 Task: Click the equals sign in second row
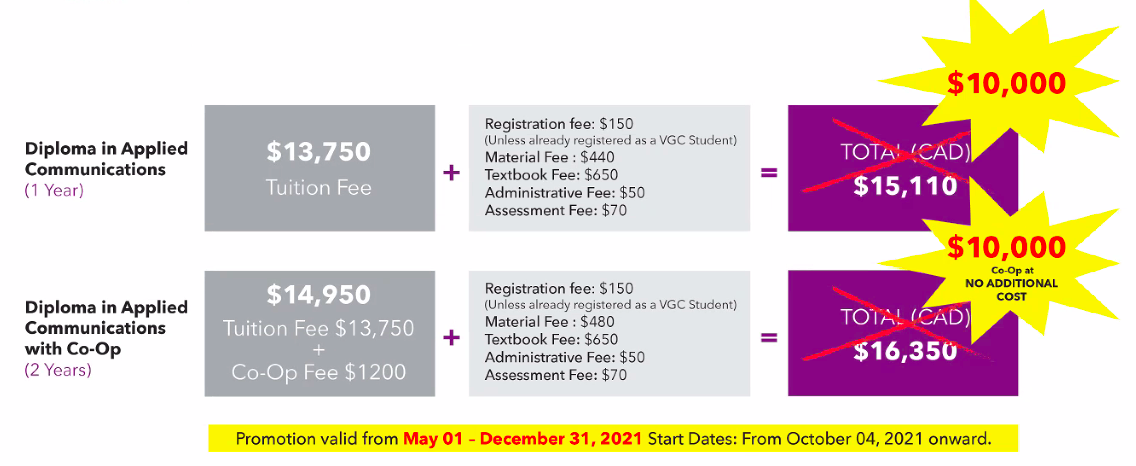coord(769,338)
